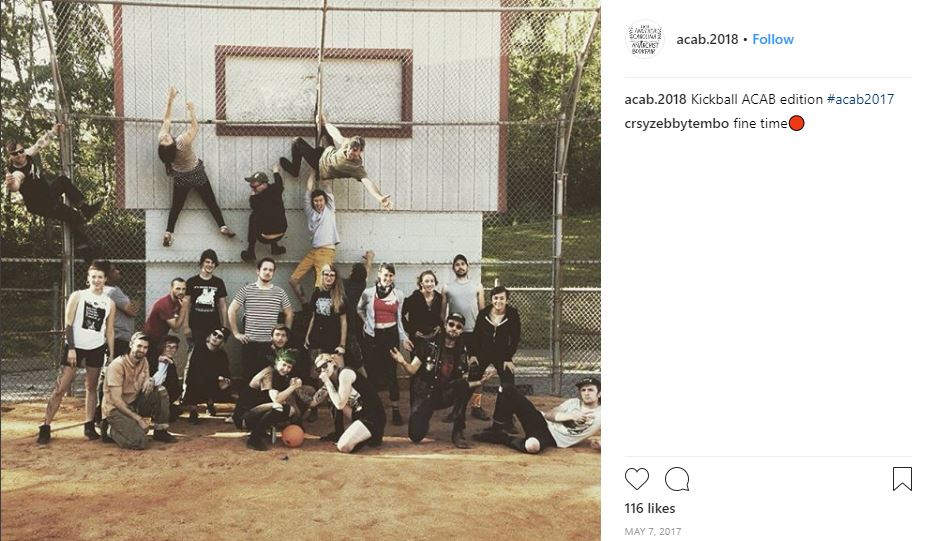The image size is (927, 541).
Task: Click the Kickball ACAB edition caption text
Action: click(x=757, y=99)
